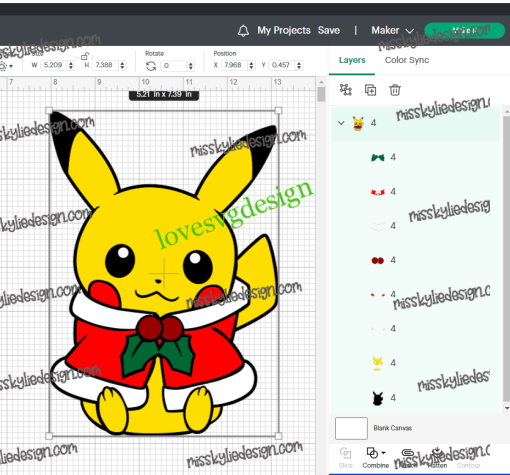Click the green Make It button
510x475 pixels.
pos(464,31)
